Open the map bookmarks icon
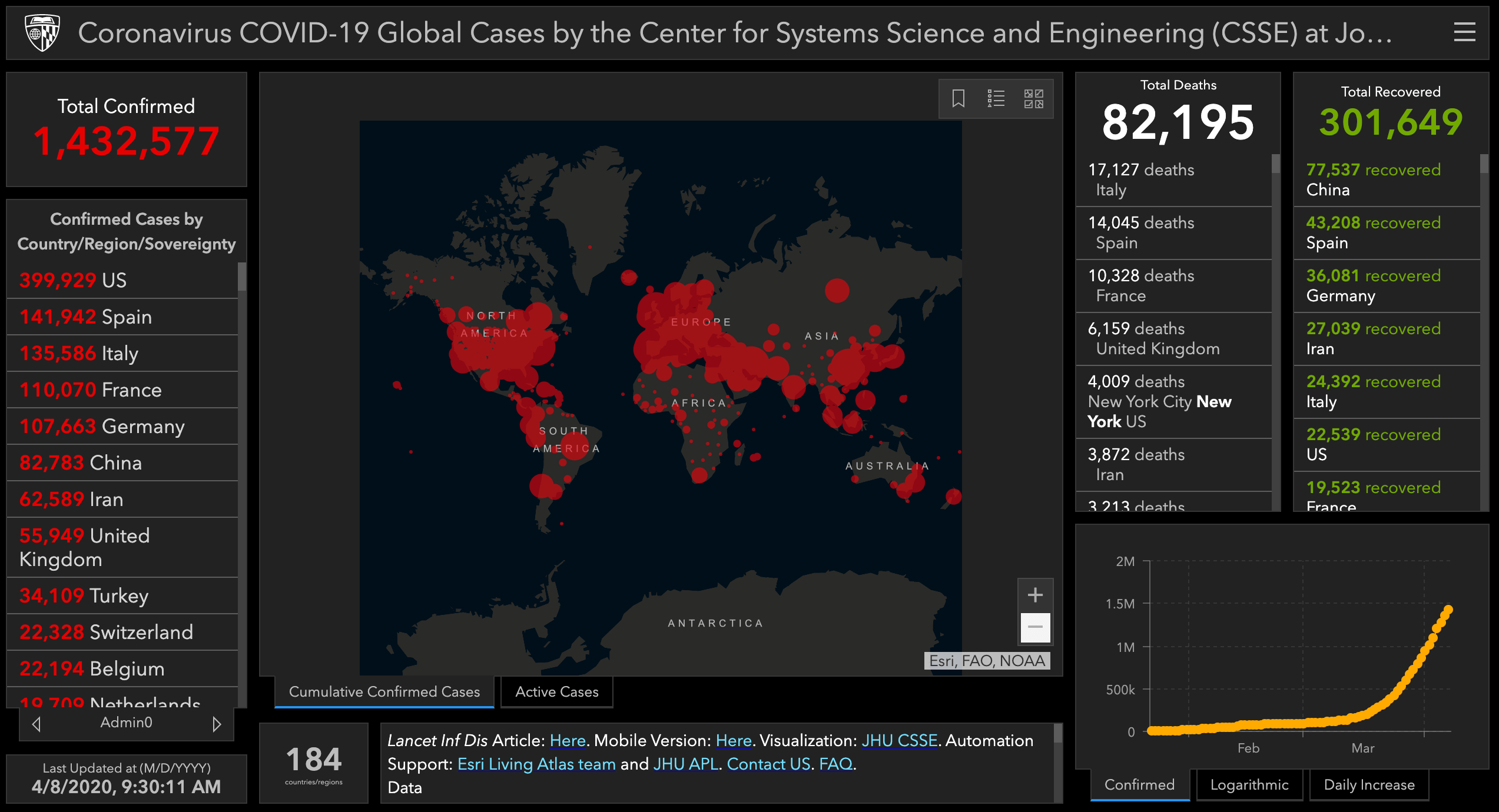The height and width of the screenshot is (812, 1499). click(x=959, y=98)
